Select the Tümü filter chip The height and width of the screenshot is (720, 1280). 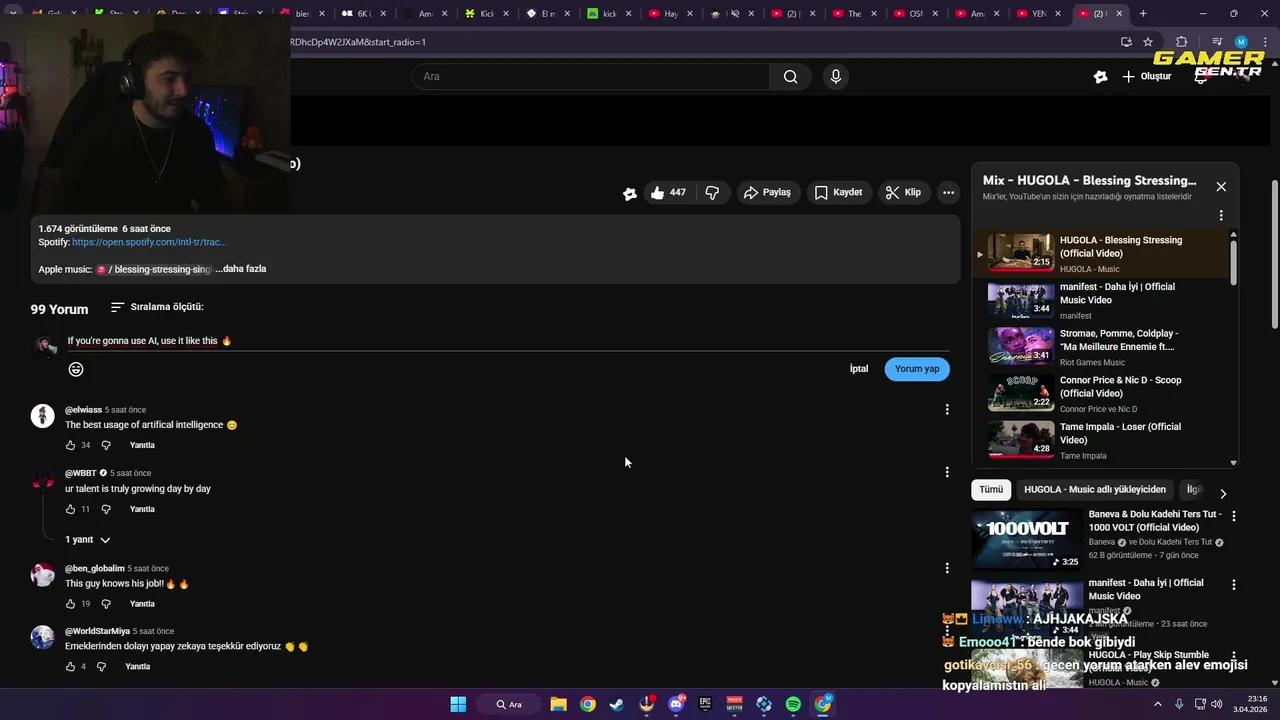pos(990,490)
